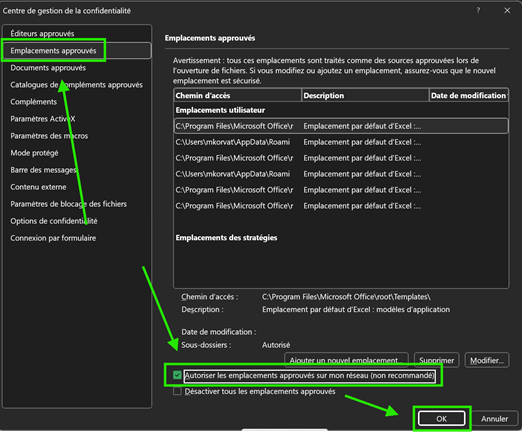Click the Supprimer button
Screen dimensions: 522x432
pyautogui.click(x=437, y=360)
